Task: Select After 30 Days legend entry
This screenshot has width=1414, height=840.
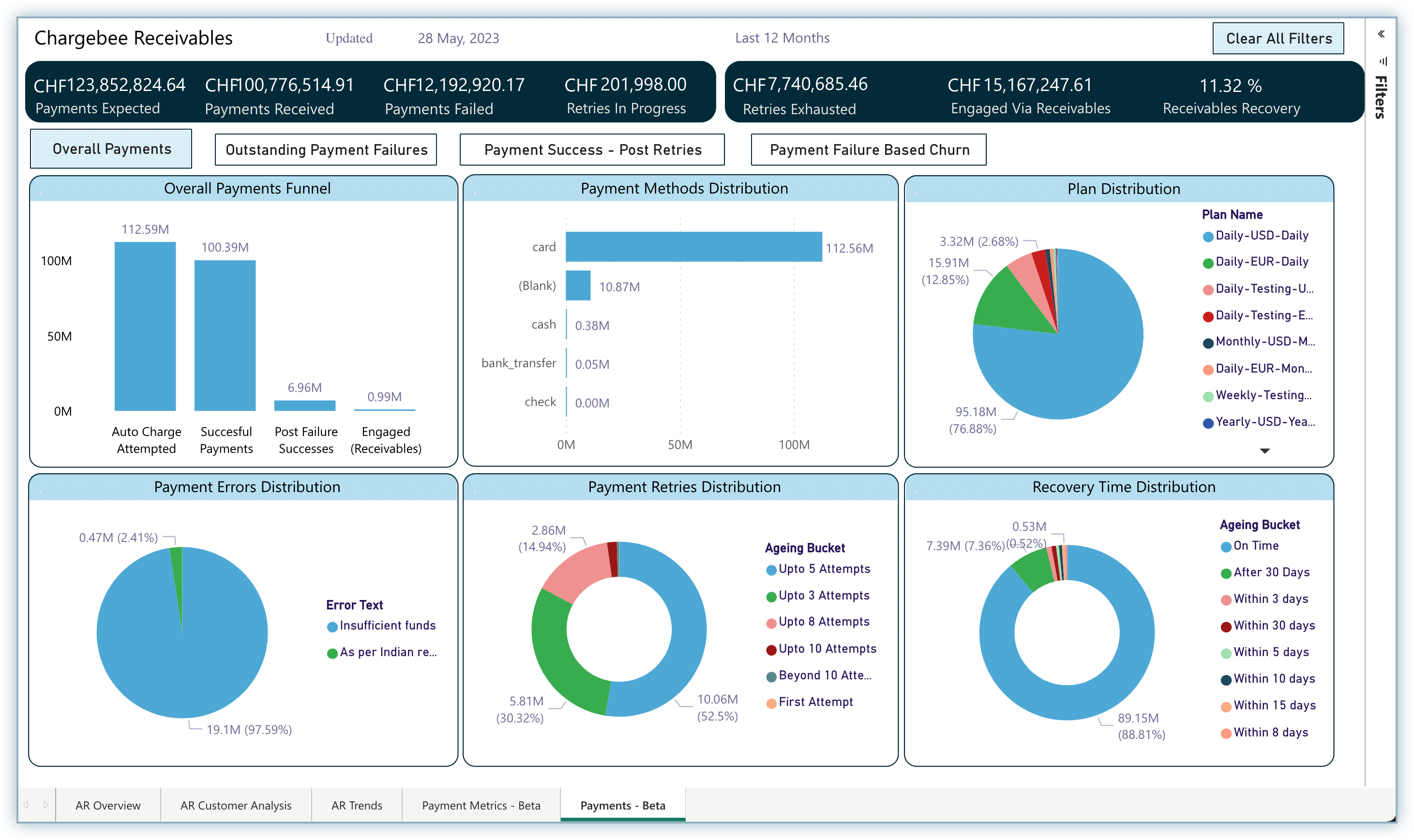Action: (x=1265, y=572)
